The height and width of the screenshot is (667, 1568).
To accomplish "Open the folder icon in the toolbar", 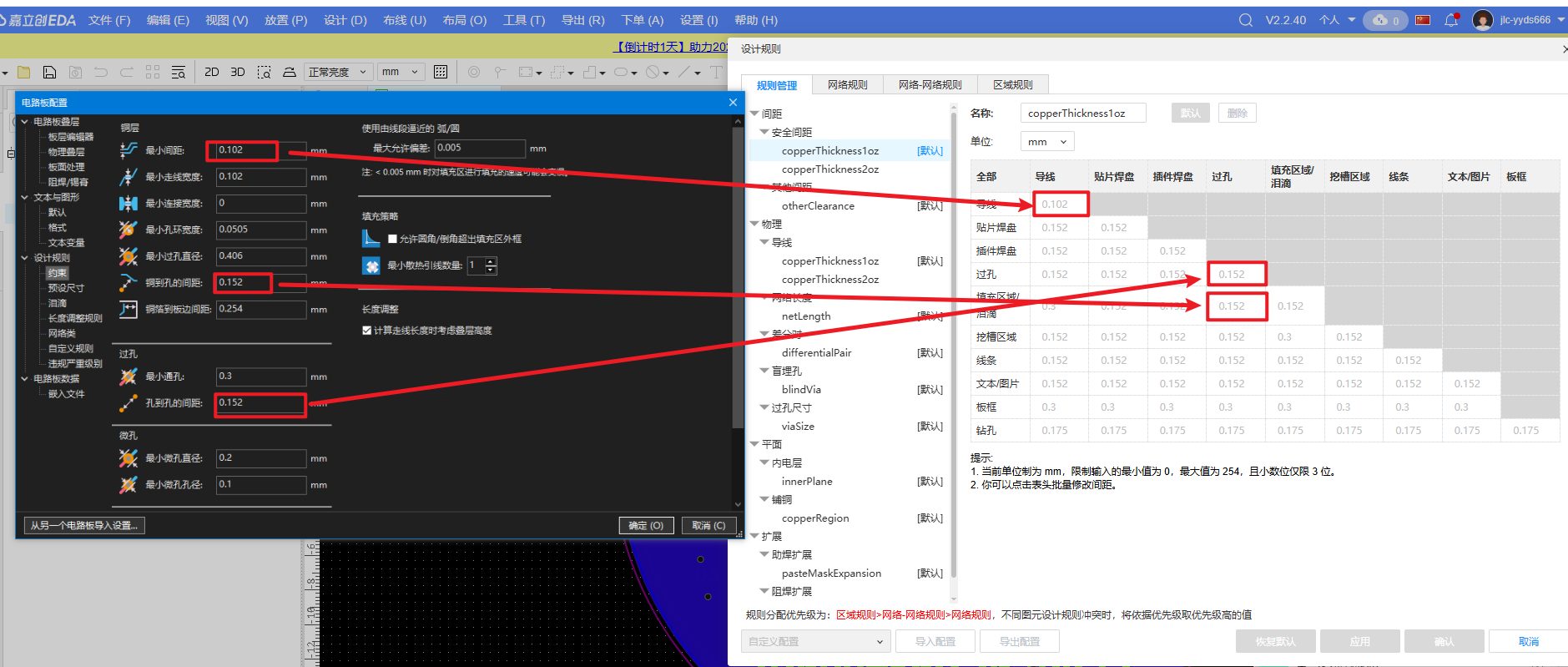I will [24, 73].
